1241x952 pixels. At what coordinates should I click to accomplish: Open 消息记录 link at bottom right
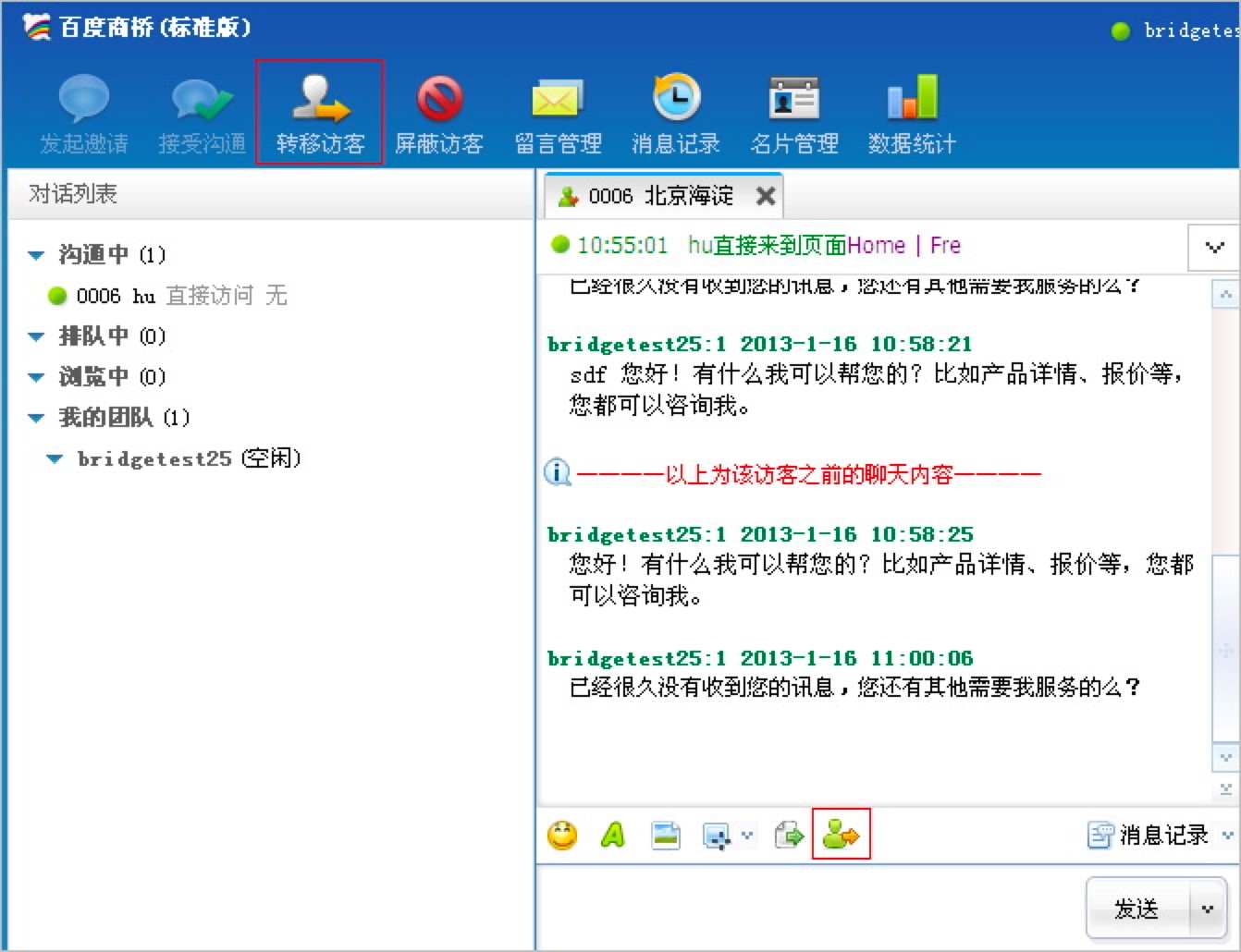[1152, 836]
